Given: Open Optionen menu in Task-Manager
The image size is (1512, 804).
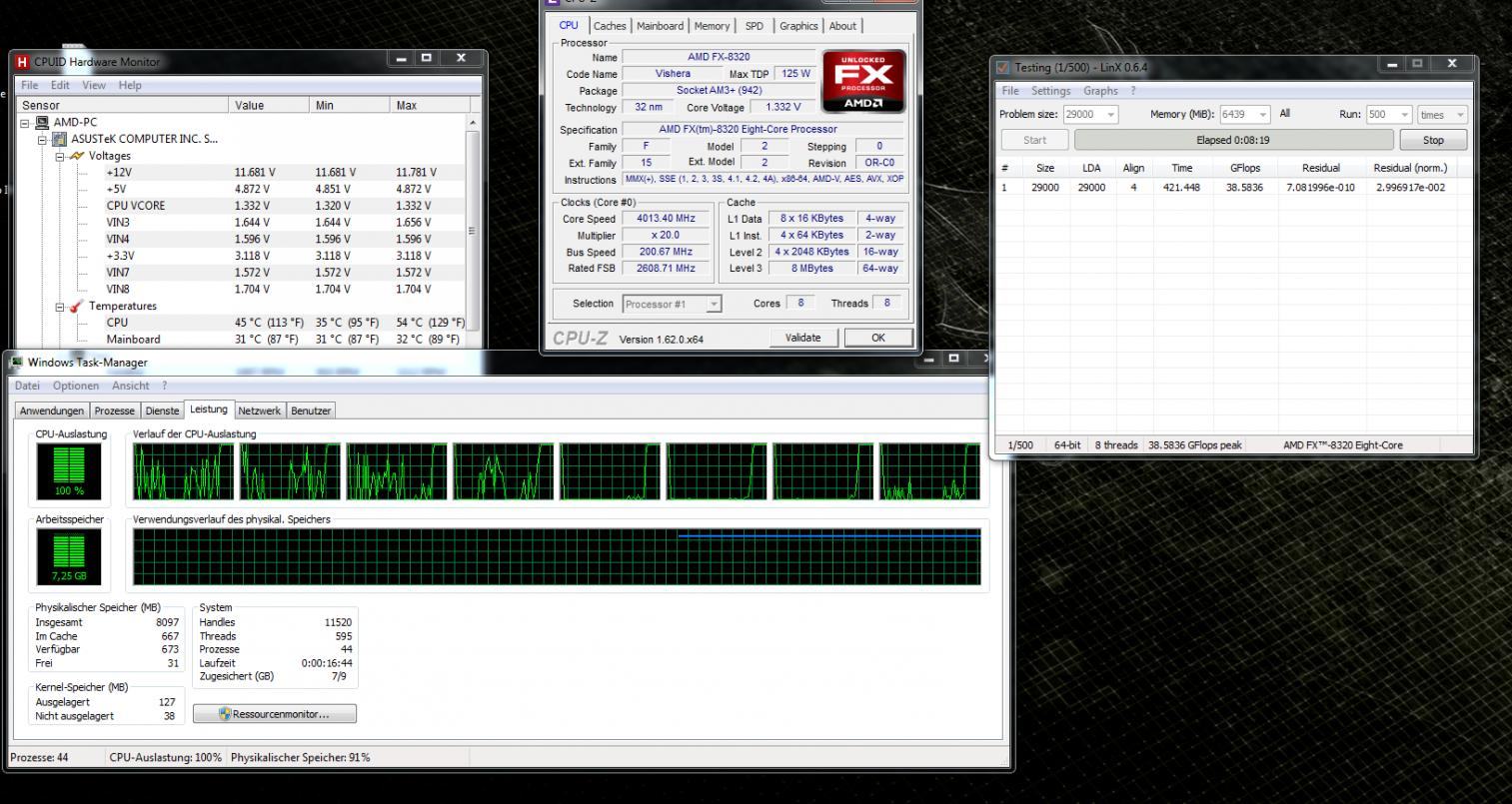Looking at the screenshot, I should 76,386.
